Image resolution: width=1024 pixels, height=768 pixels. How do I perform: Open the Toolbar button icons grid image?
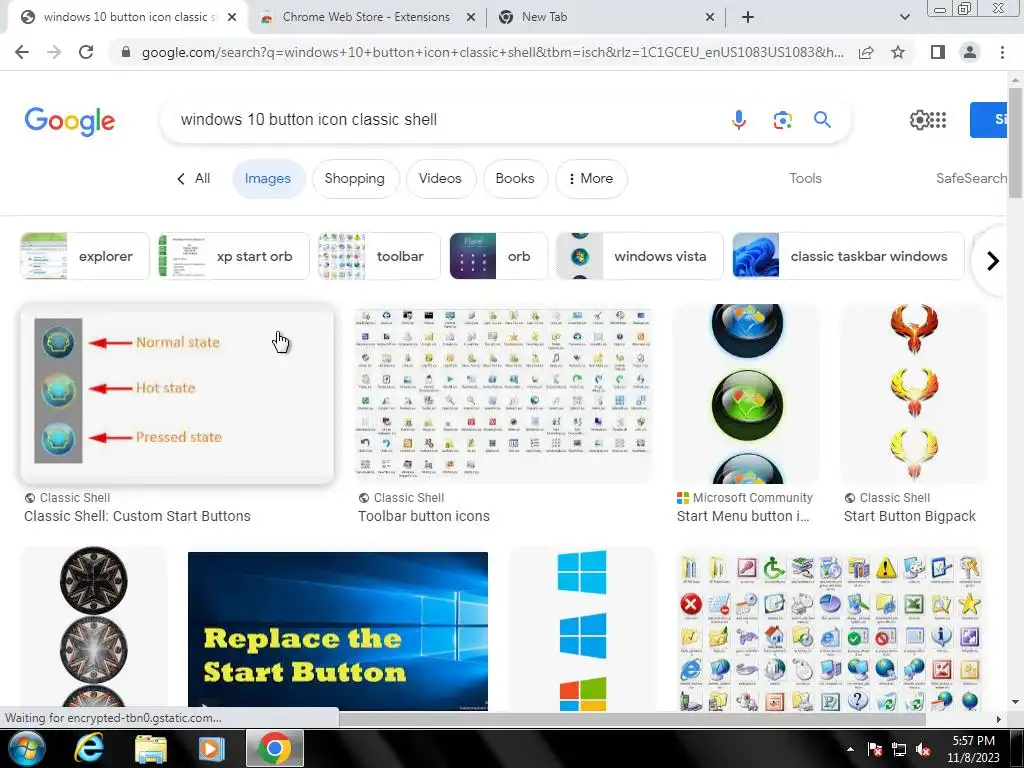pyautogui.click(x=504, y=394)
